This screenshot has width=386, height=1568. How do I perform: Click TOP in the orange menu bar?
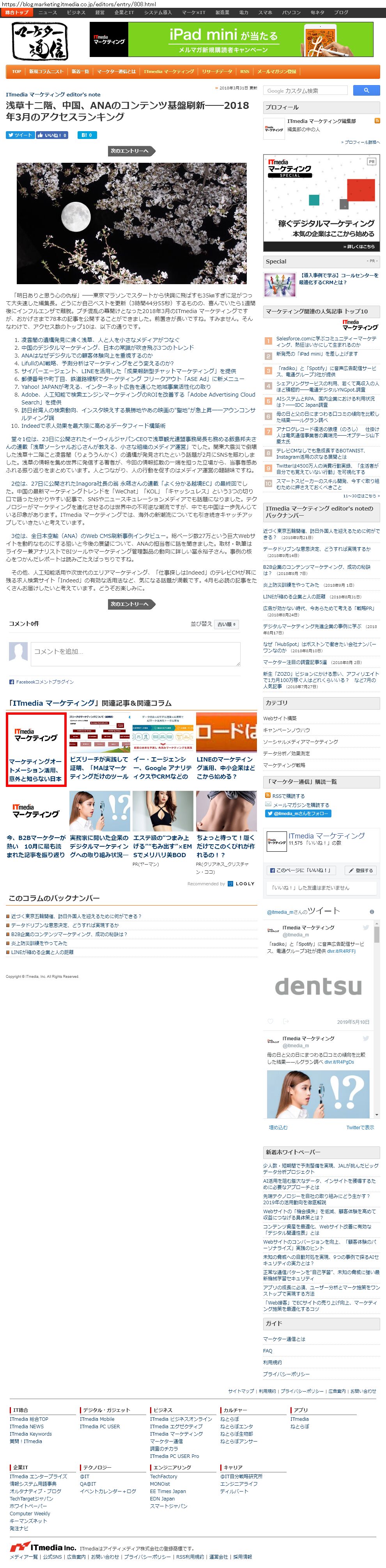coord(16,71)
